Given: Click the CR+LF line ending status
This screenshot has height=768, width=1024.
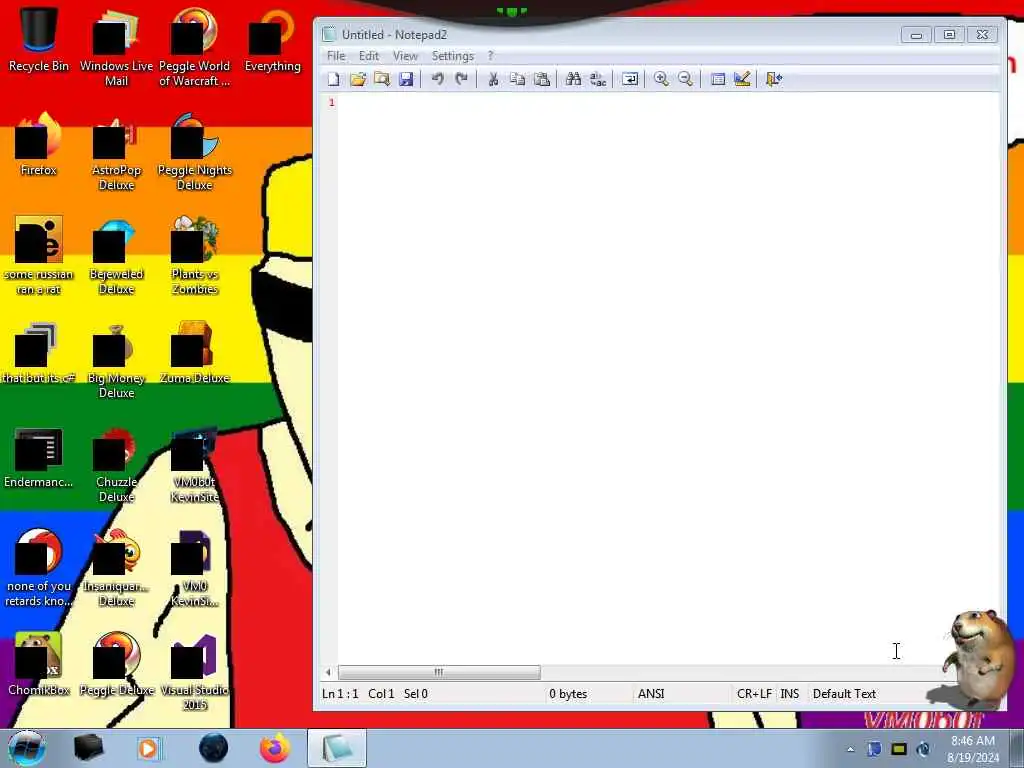Looking at the screenshot, I should [x=754, y=694].
